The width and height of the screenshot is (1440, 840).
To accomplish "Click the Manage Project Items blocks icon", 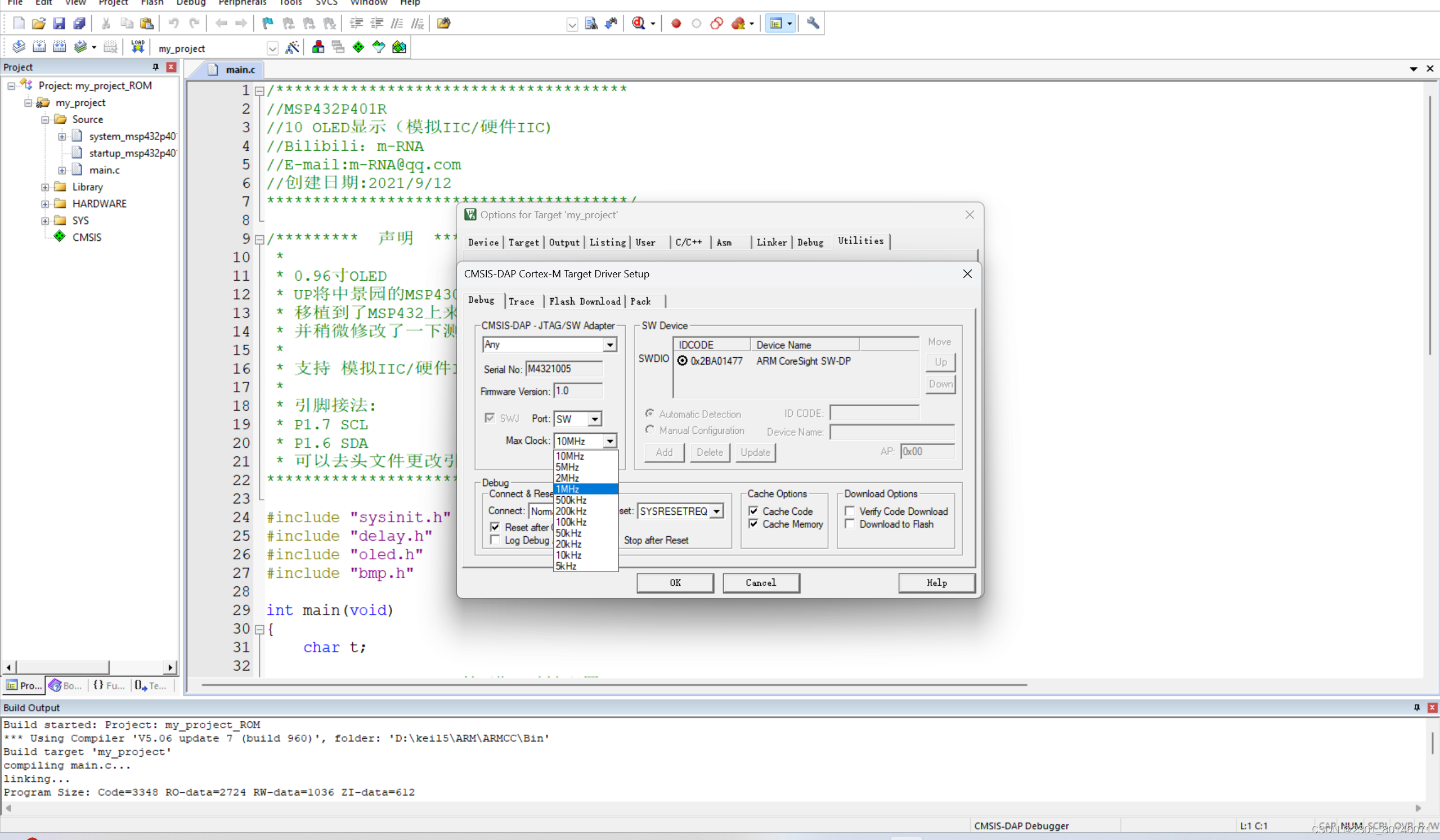I will coord(318,47).
